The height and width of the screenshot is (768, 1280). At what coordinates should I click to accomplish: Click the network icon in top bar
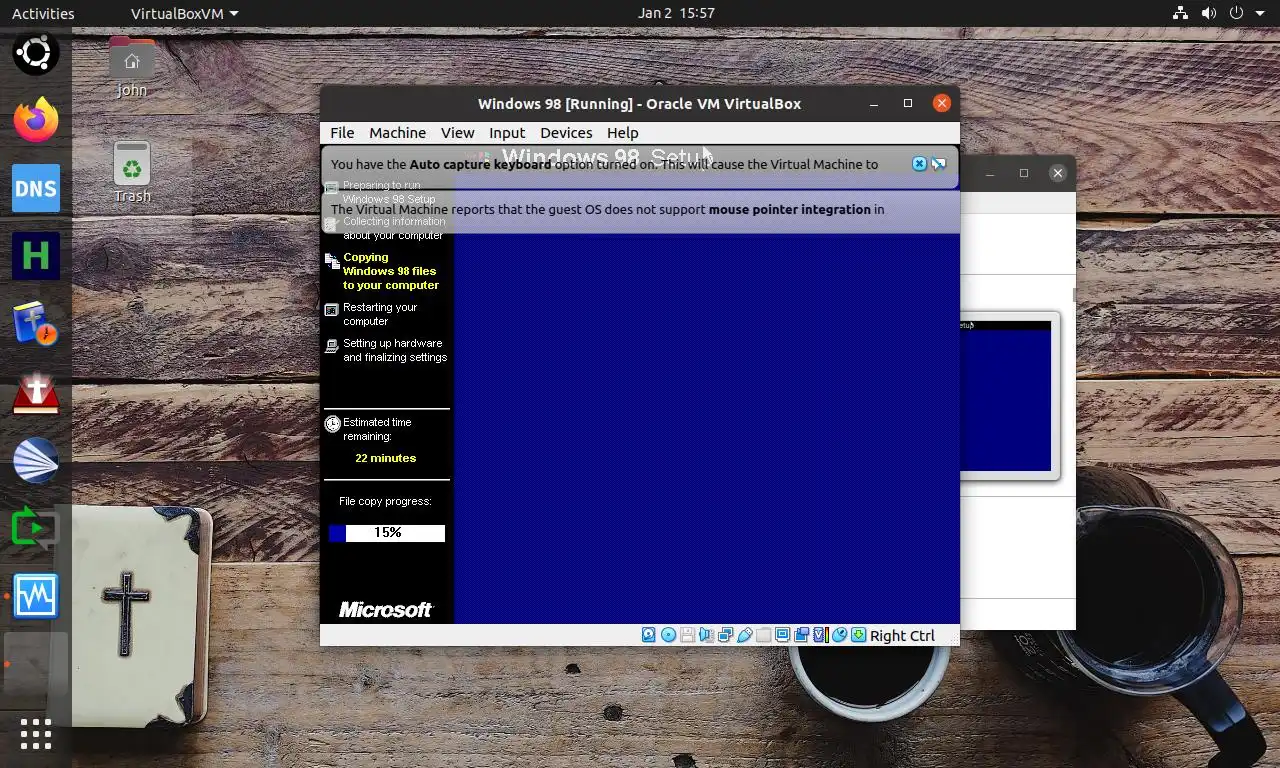tap(1180, 13)
